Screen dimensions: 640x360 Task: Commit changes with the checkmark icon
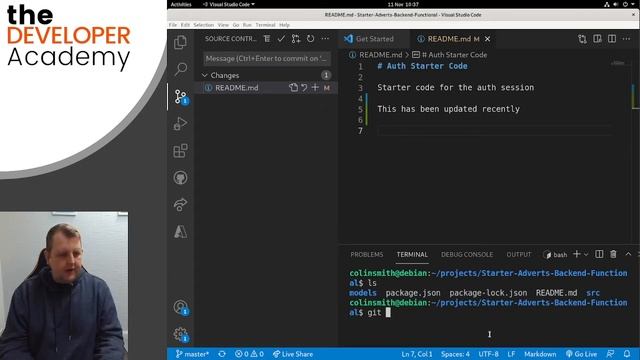click(281, 39)
